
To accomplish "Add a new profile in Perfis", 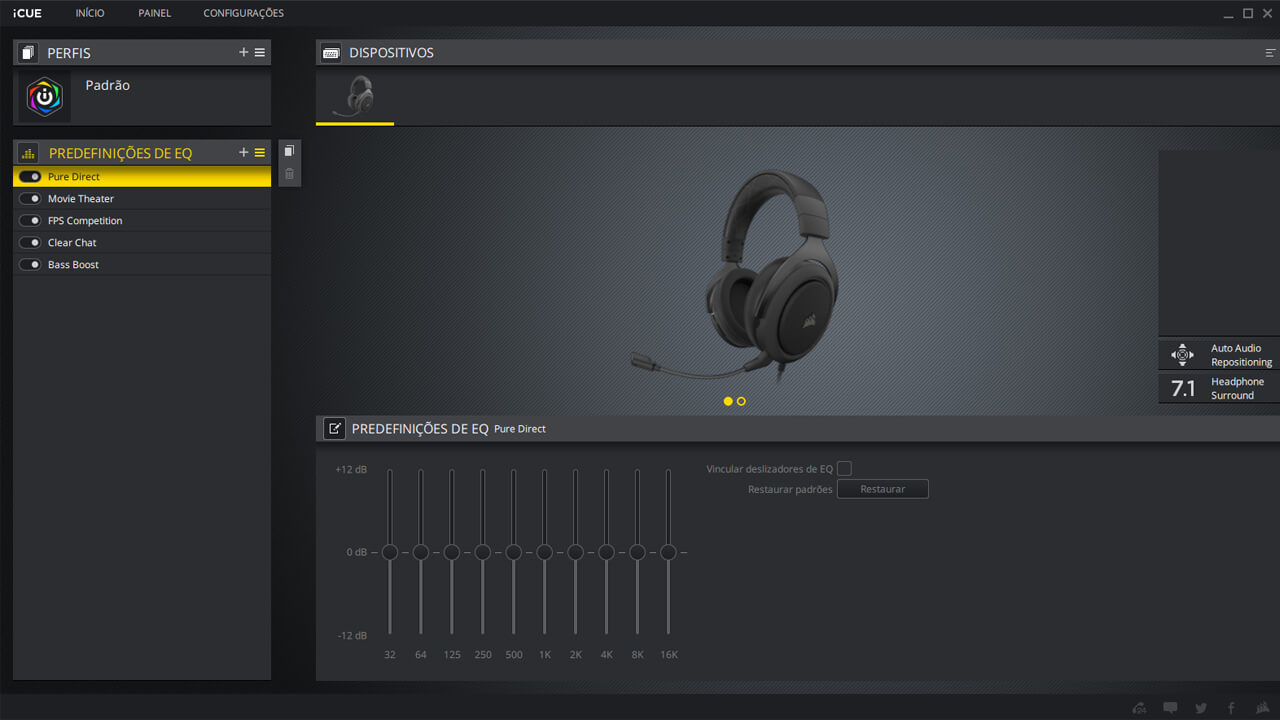I will [243, 52].
